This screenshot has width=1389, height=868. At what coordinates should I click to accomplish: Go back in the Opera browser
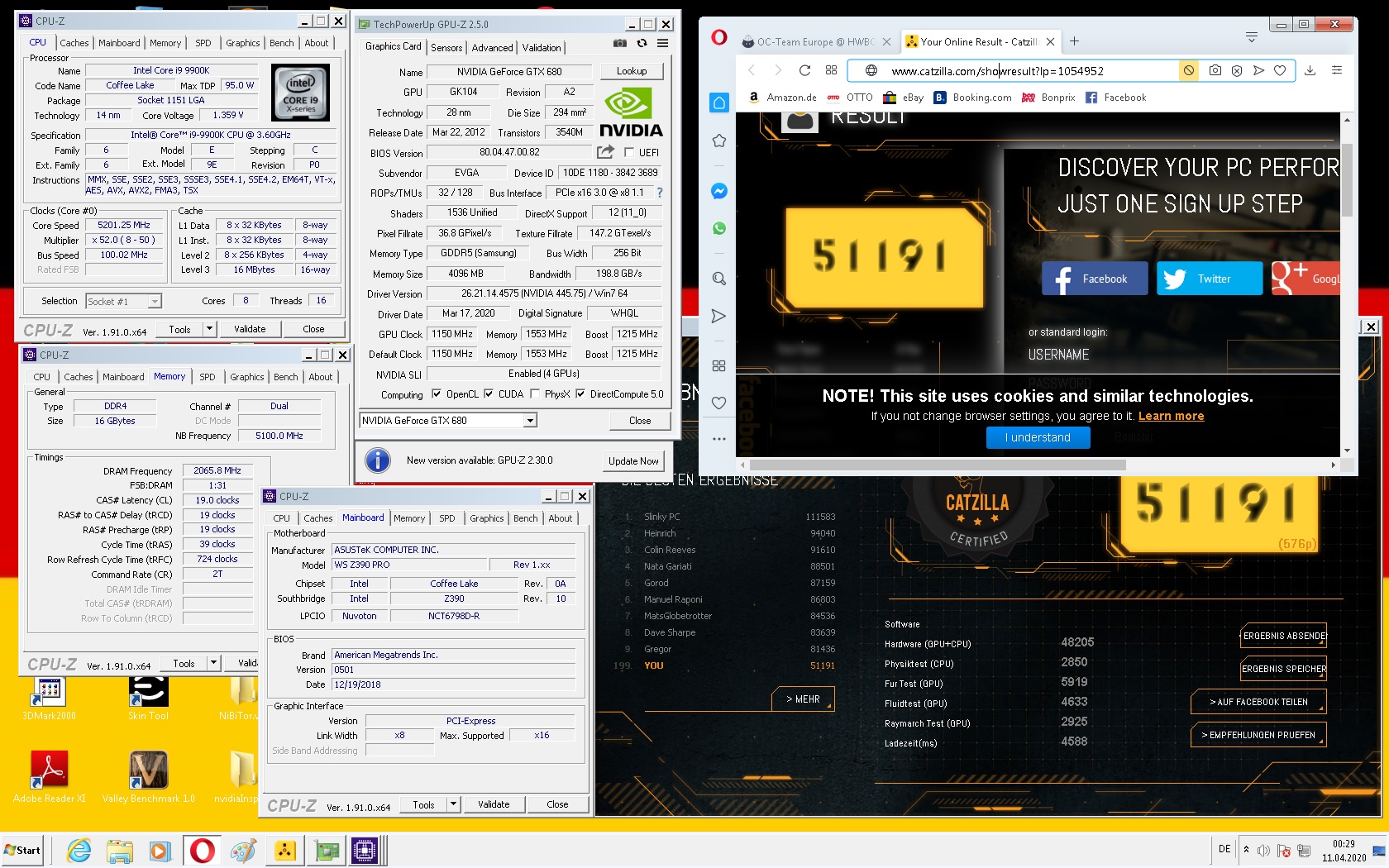(752, 70)
